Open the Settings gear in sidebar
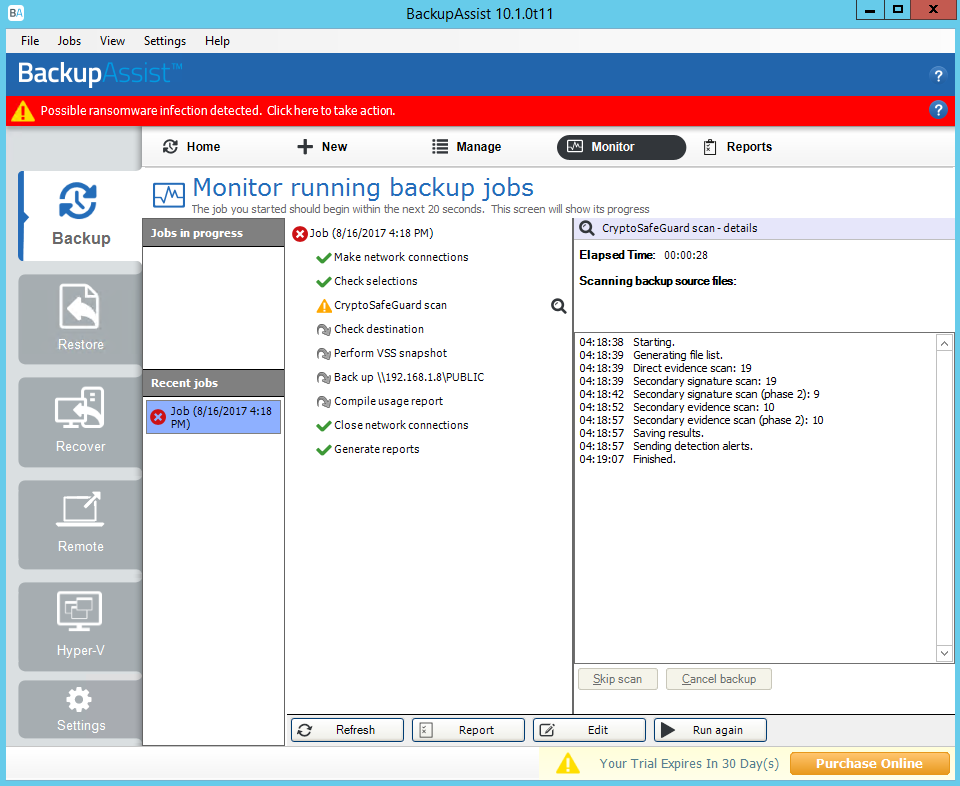The image size is (960, 786). 81,710
